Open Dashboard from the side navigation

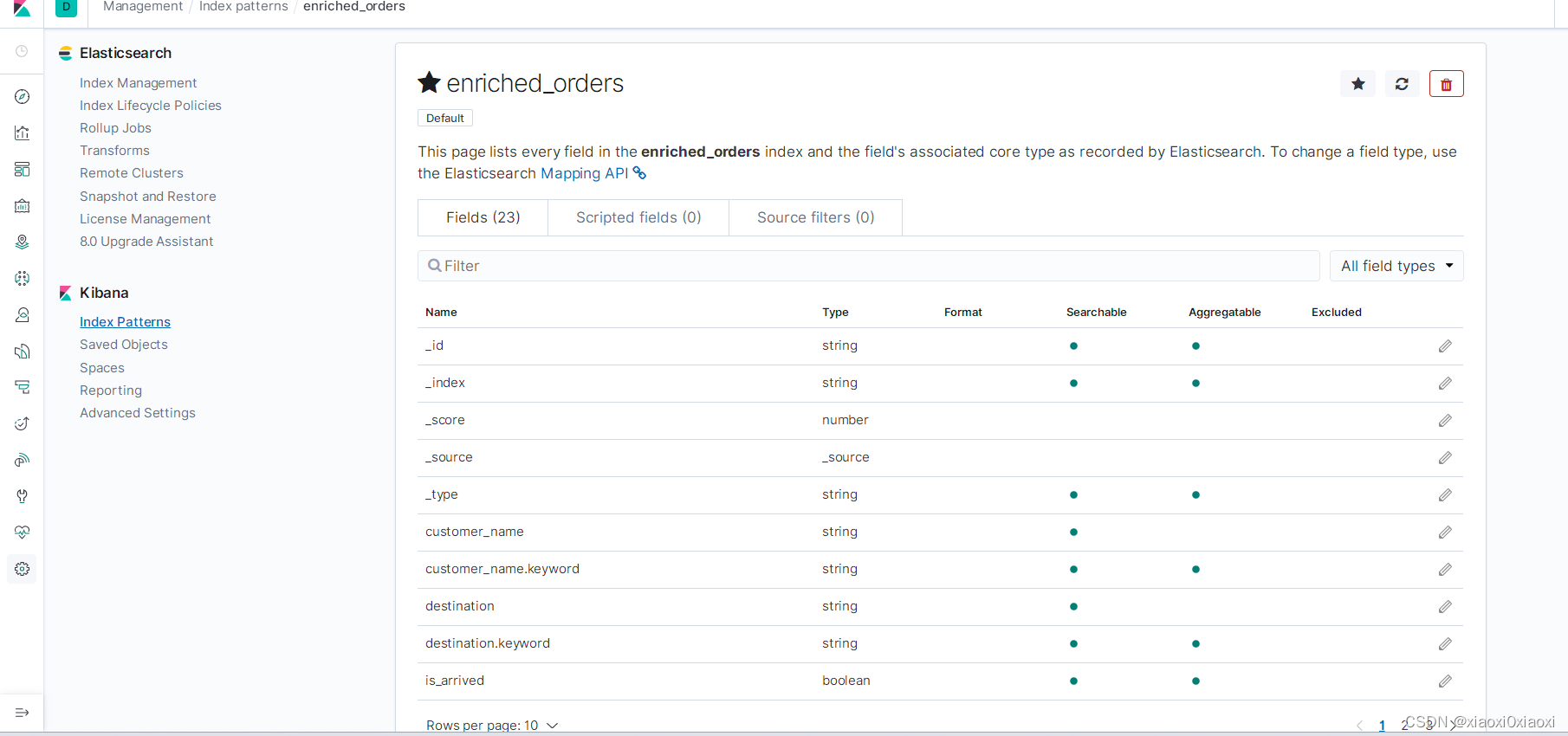tap(23, 169)
